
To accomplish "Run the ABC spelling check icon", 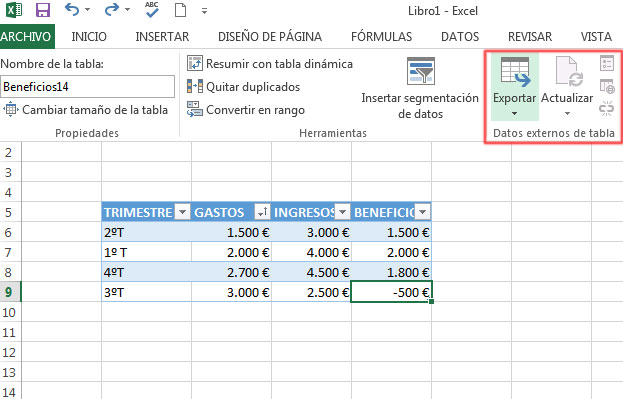I will pyautogui.click(x=152, y=10).
